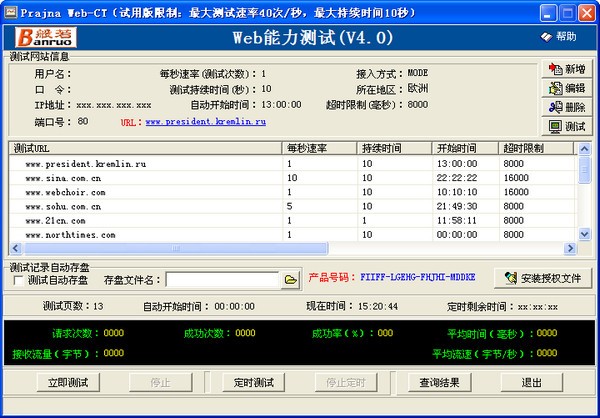Click product code FIIFF-LGEHG-FHJHI-MDDKE
This screenshot has height=418, width=600.
(417, 277)
